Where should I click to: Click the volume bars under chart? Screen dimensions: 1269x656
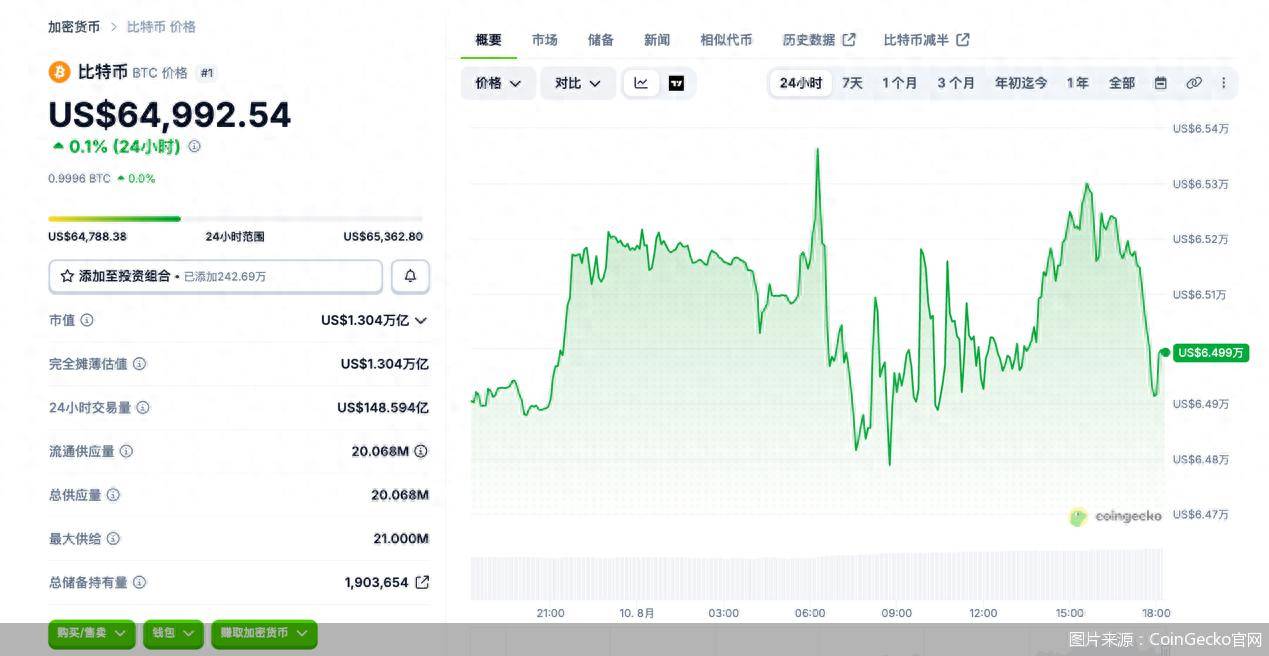point(817,574)
